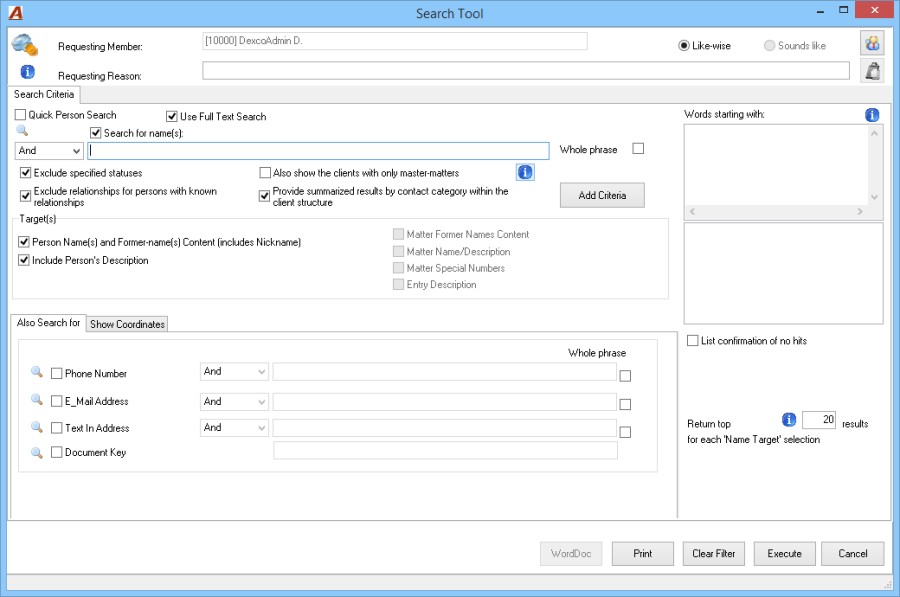The height and width of the screenshot is (597, 900).
Task: Click the people icon next to Sounds like
Action: 872,44
